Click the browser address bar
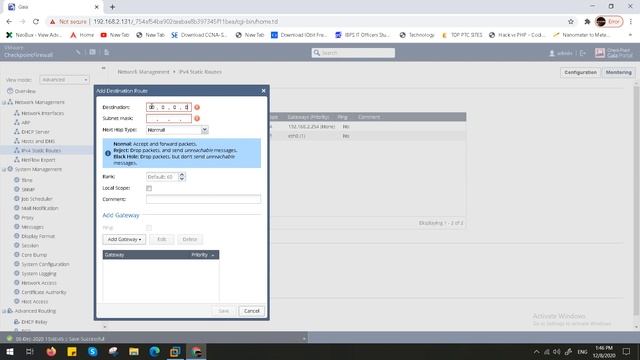 306,22
